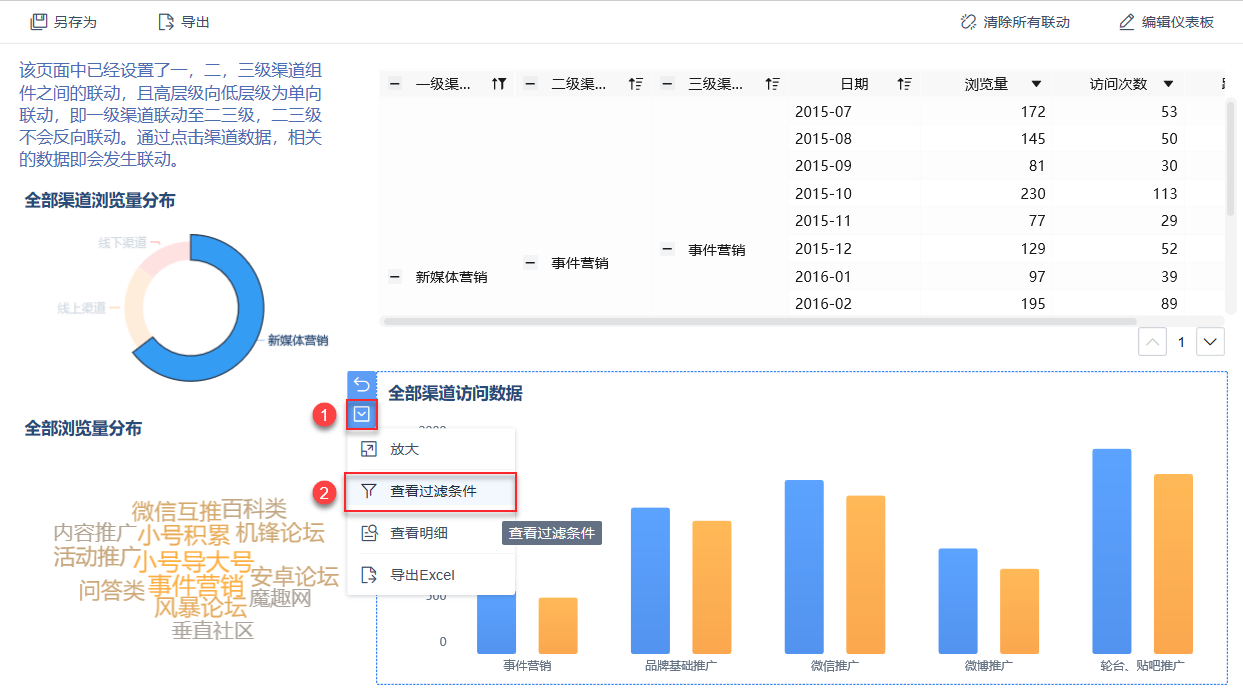
Task: Open the 浏览量 column dropdown arrow
Action: [x=1036, y=84]
